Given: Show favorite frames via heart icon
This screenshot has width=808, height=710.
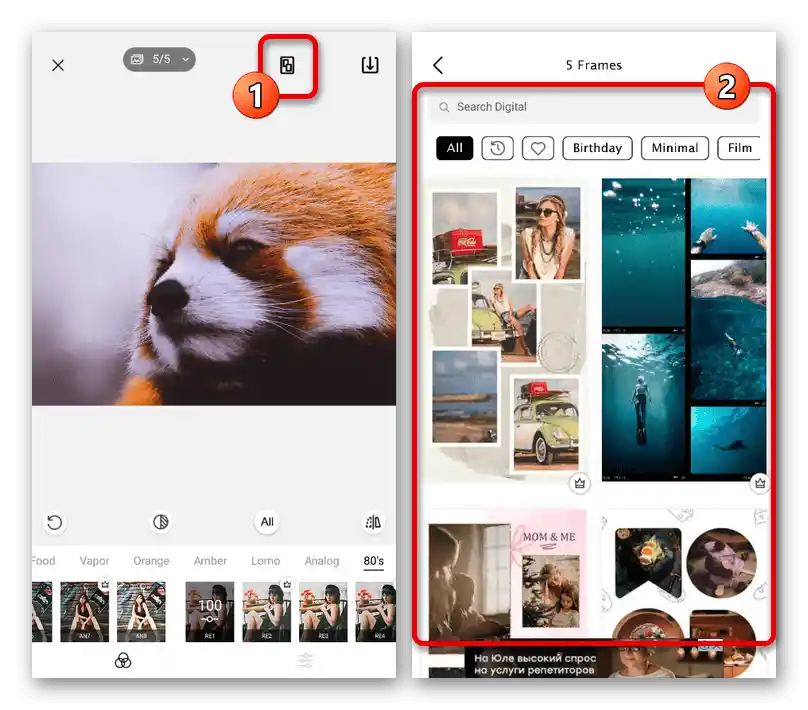Looking at the screenshot, I should [538, 148].
